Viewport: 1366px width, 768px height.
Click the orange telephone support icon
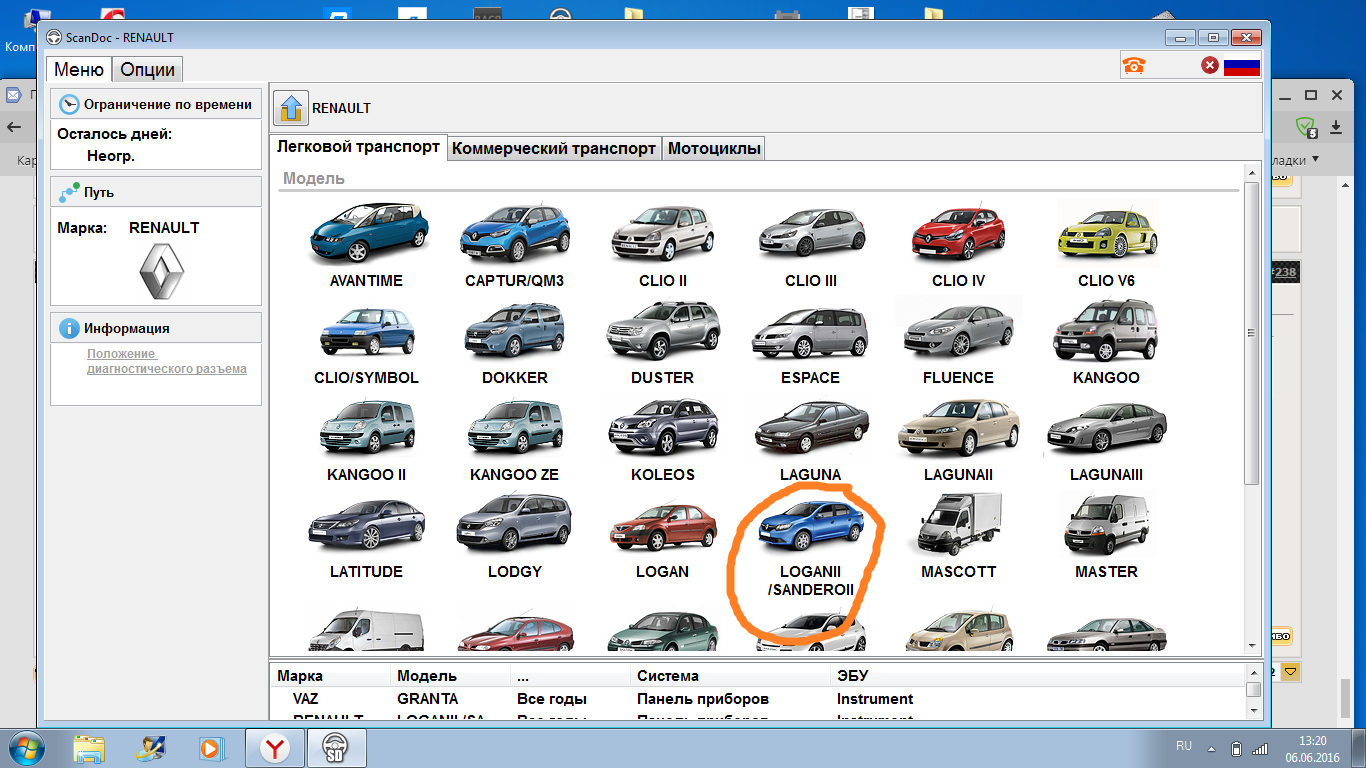coord(1133,66)
